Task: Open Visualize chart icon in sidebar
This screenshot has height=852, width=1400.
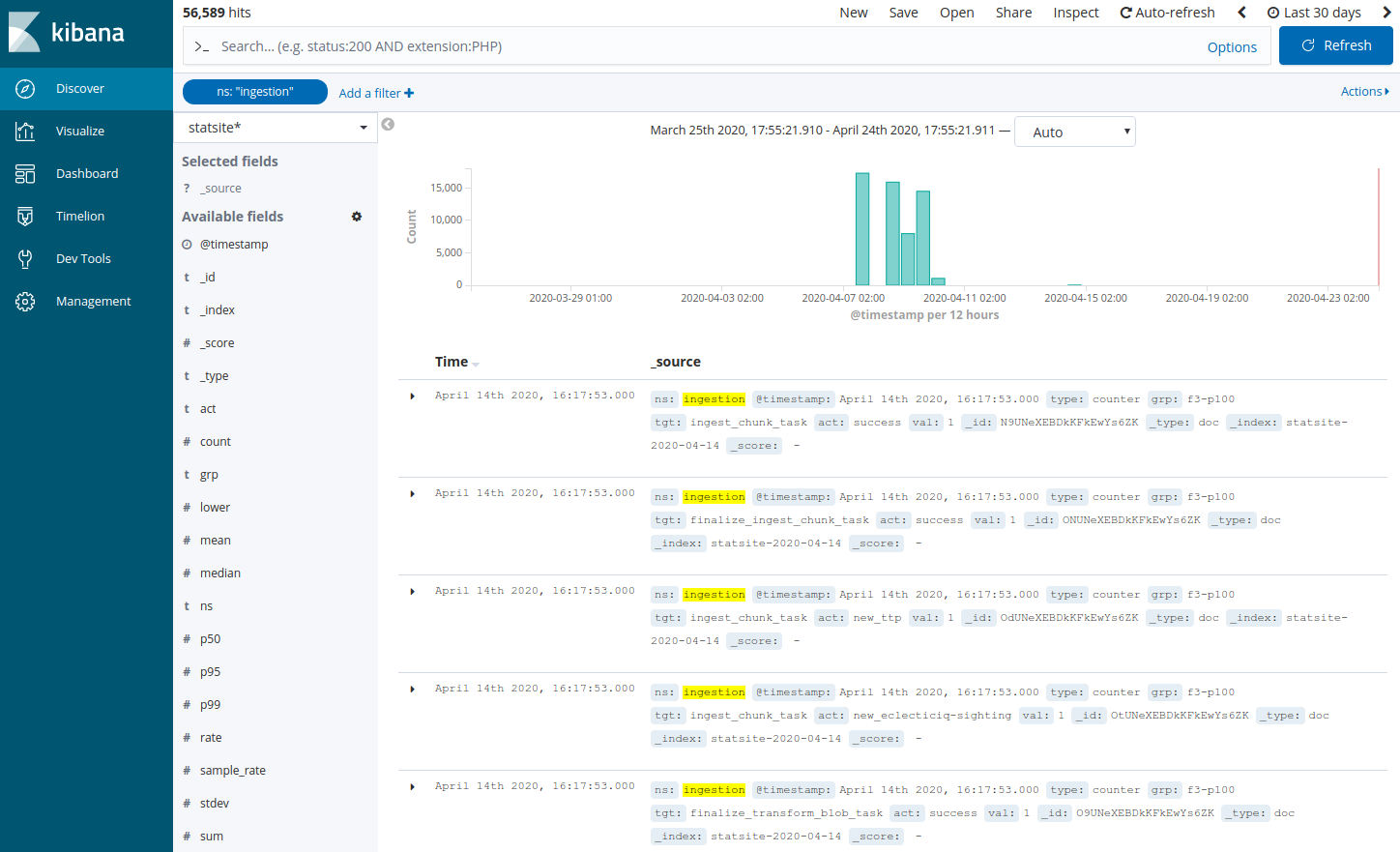Action: coord(26,132)
